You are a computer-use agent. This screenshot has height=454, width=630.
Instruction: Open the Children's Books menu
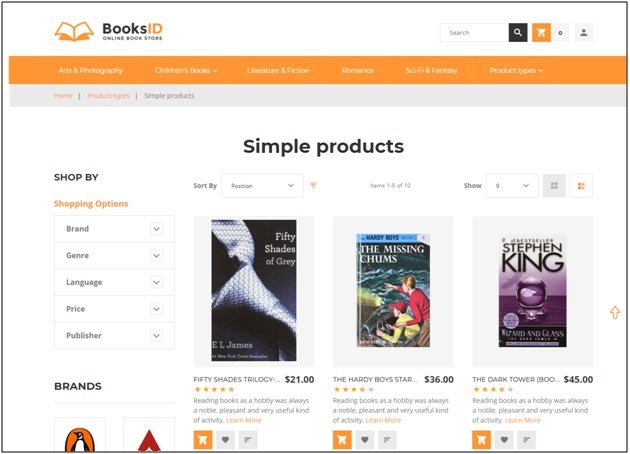point(186,70)
